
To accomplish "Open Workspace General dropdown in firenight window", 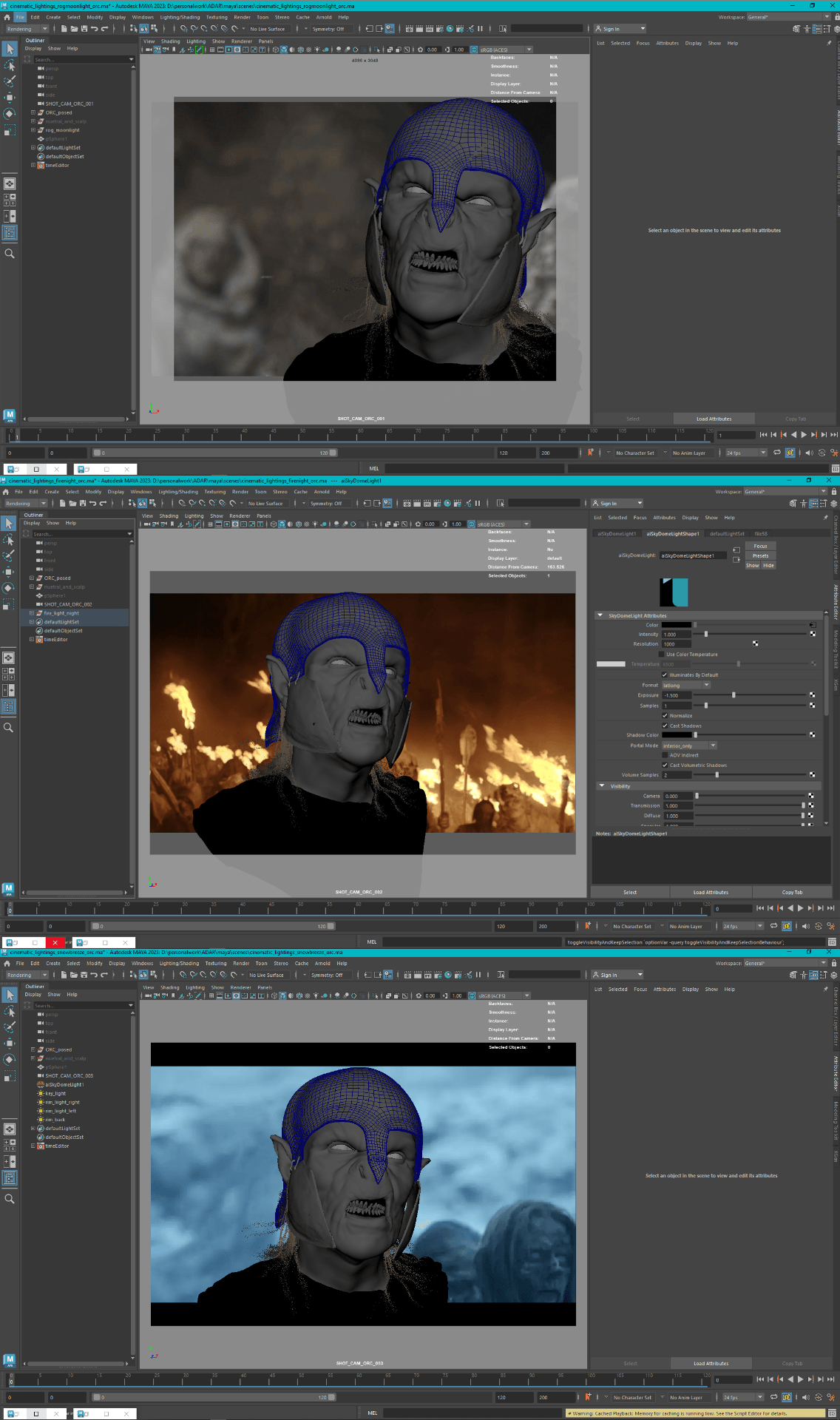I will [x=785, y=492].
